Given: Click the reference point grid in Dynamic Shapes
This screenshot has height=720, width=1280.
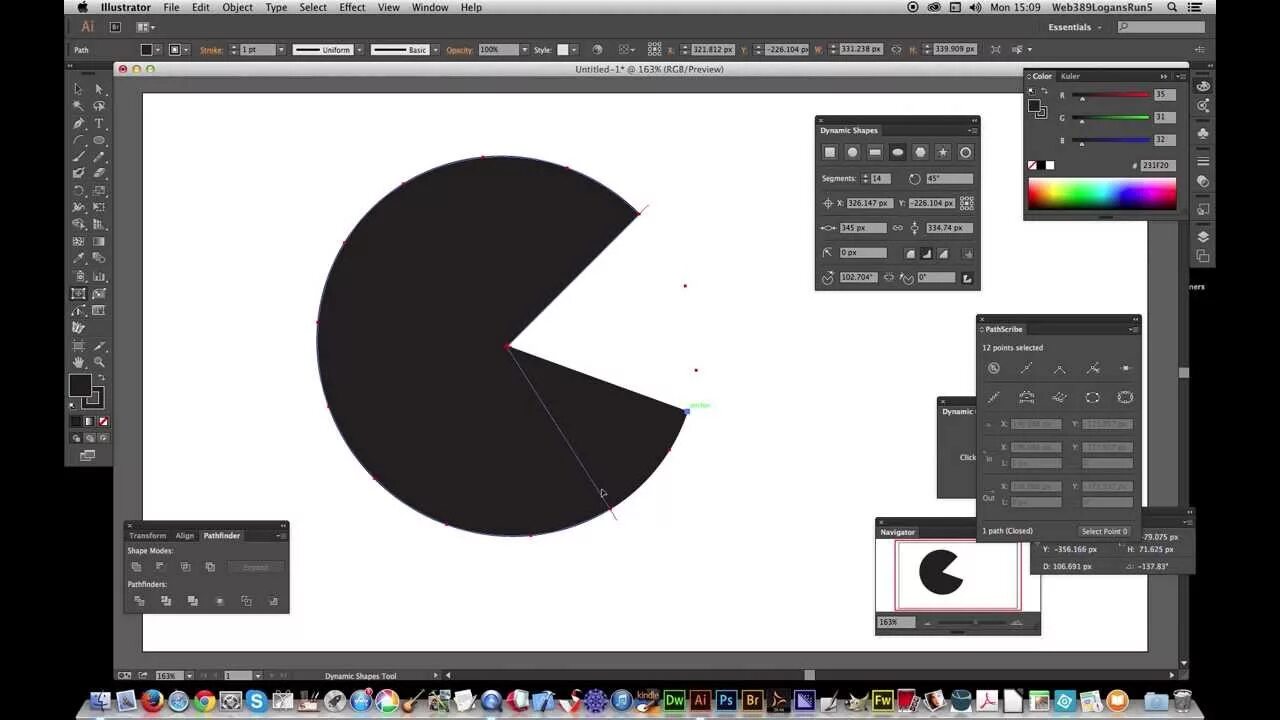Looking at the screenshot, I should (967, 203).
